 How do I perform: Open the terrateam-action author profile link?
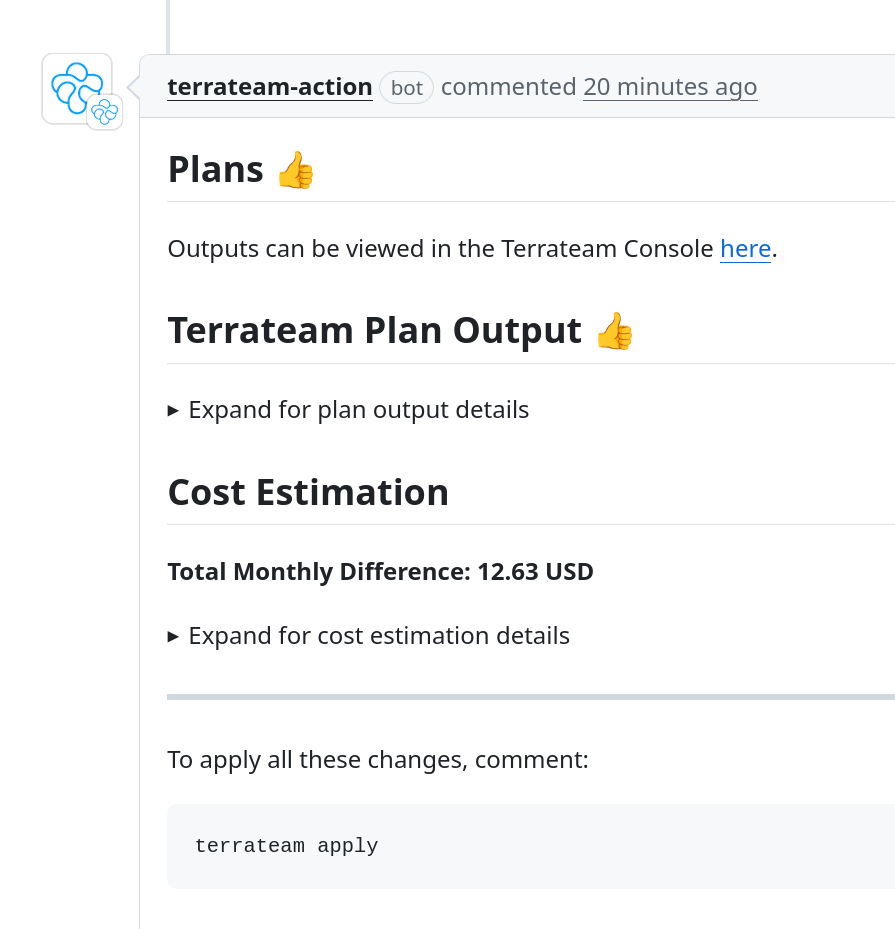click(270, 87)
